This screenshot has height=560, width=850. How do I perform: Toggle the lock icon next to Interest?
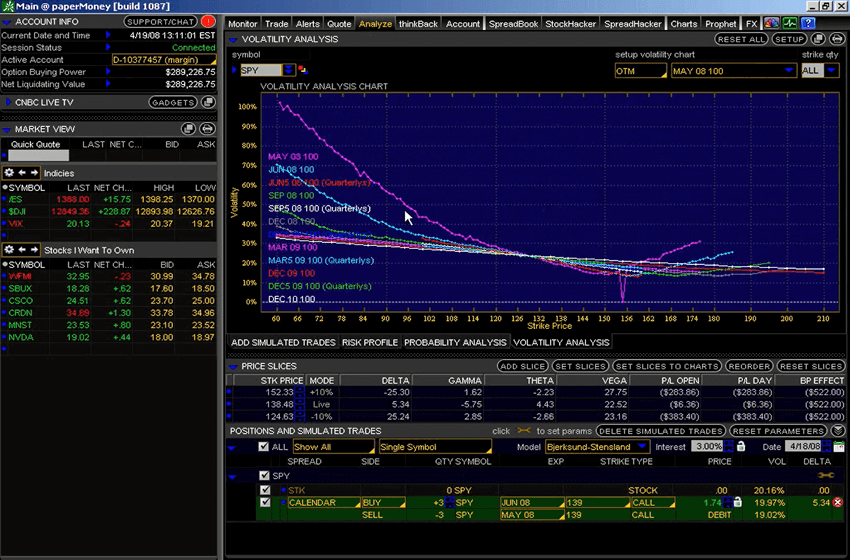741,447
